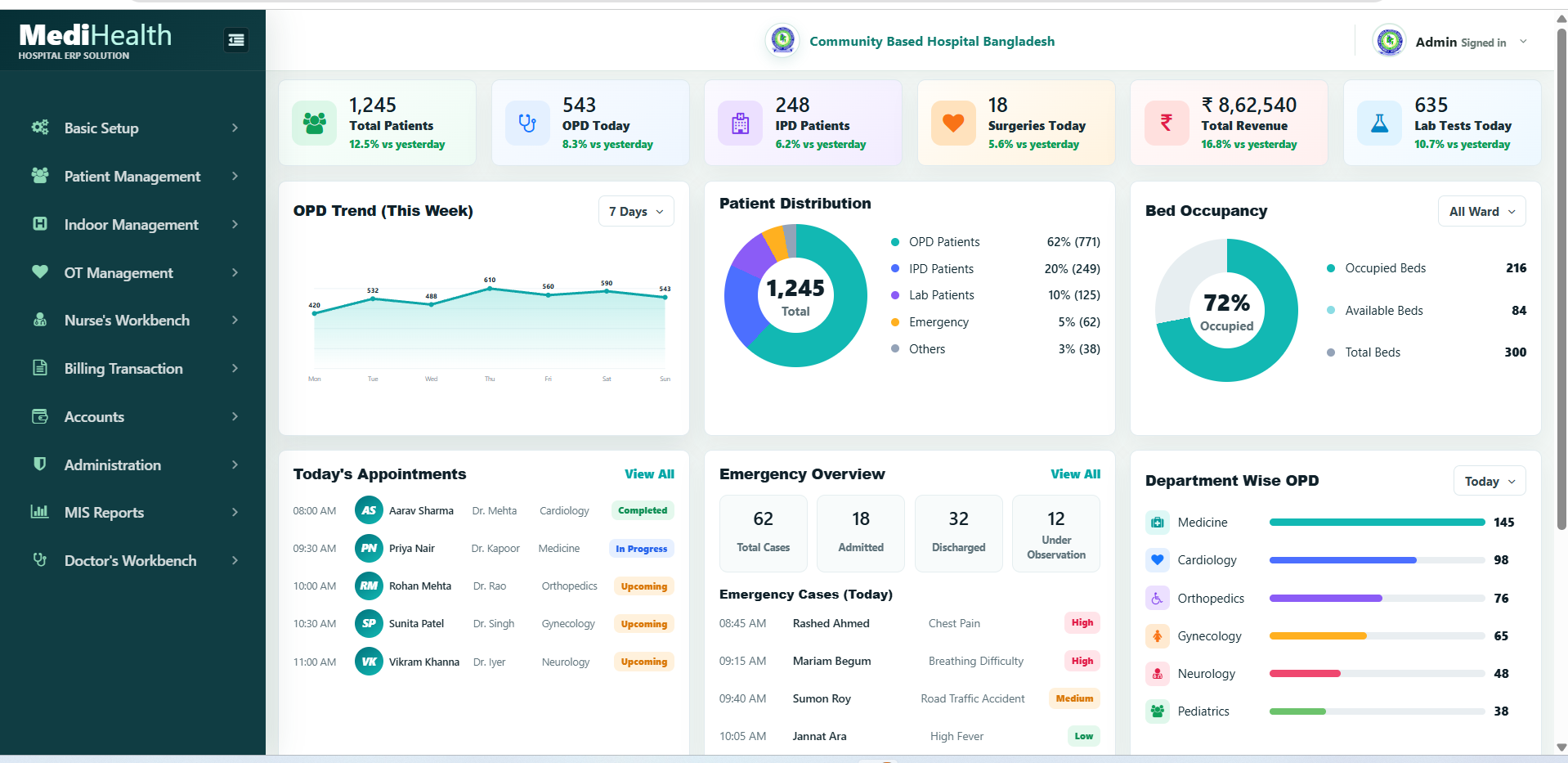Click the Cardiology OPD progress bar

click(1377, 560)
